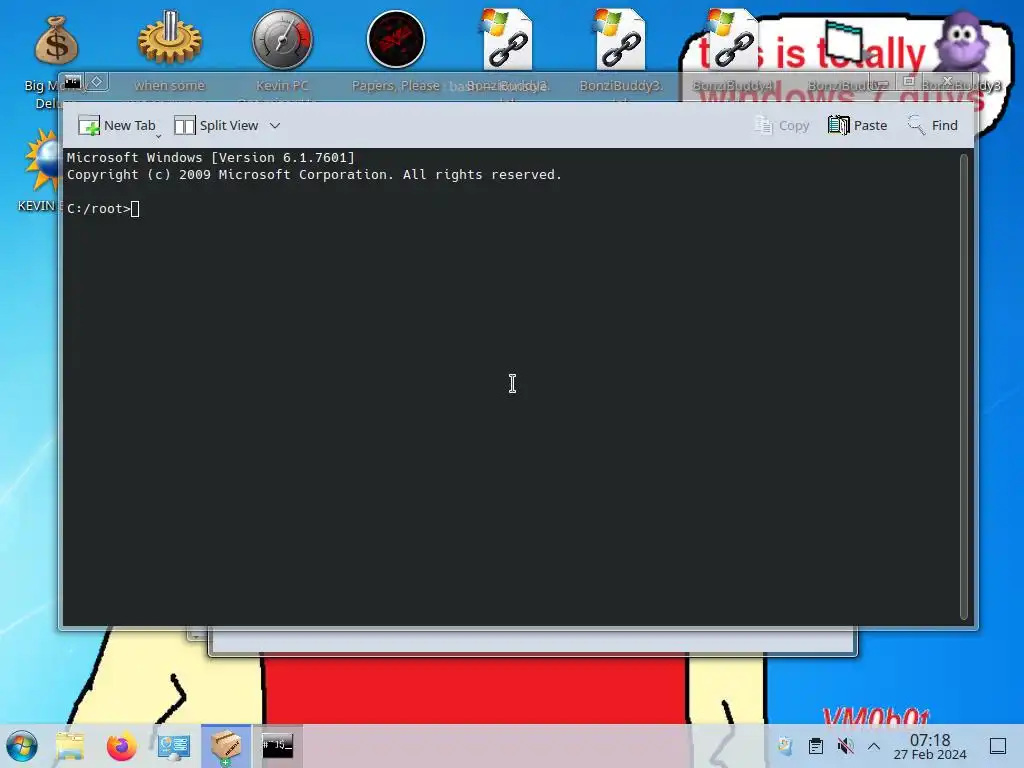Select the golden gear desktop icon

pyautogui.click(x=169, y=40)
